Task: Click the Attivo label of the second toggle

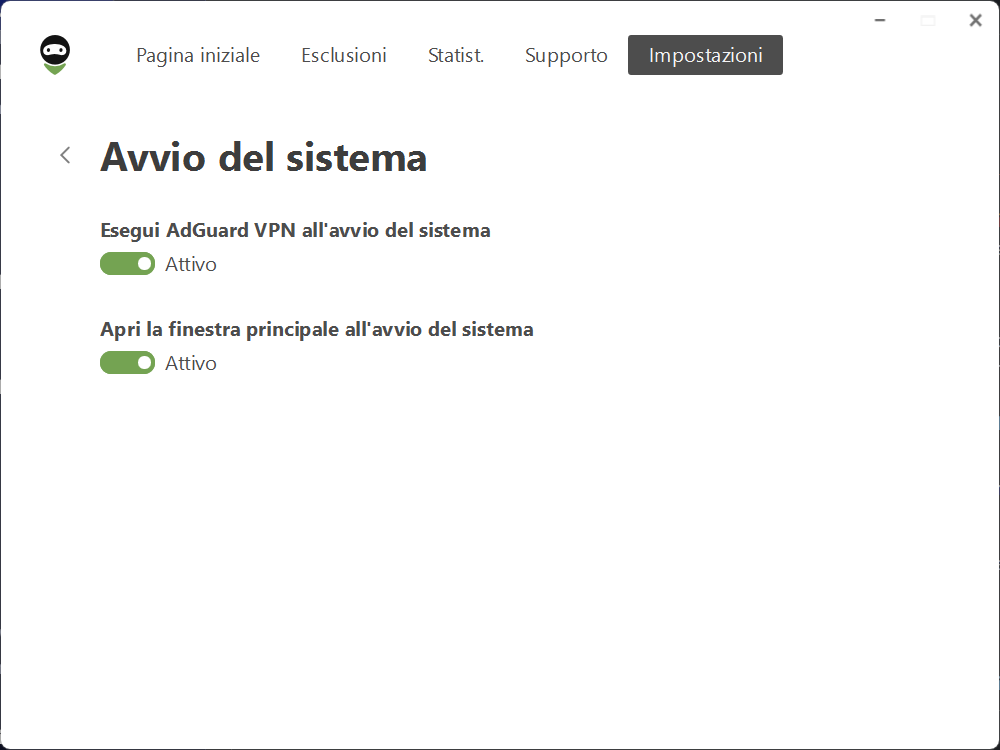Action: 191,363
